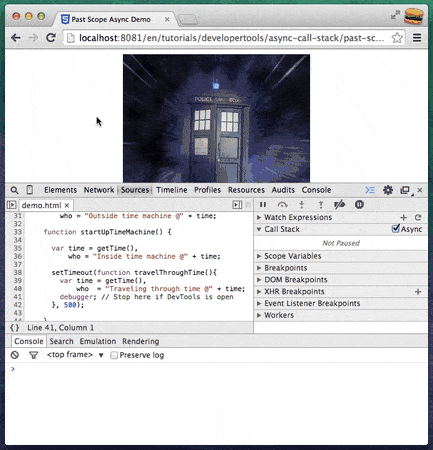Toggle device mode phone icon
Image resolution: width=433 pixels, height=450 pixels.
click(30, 190)
